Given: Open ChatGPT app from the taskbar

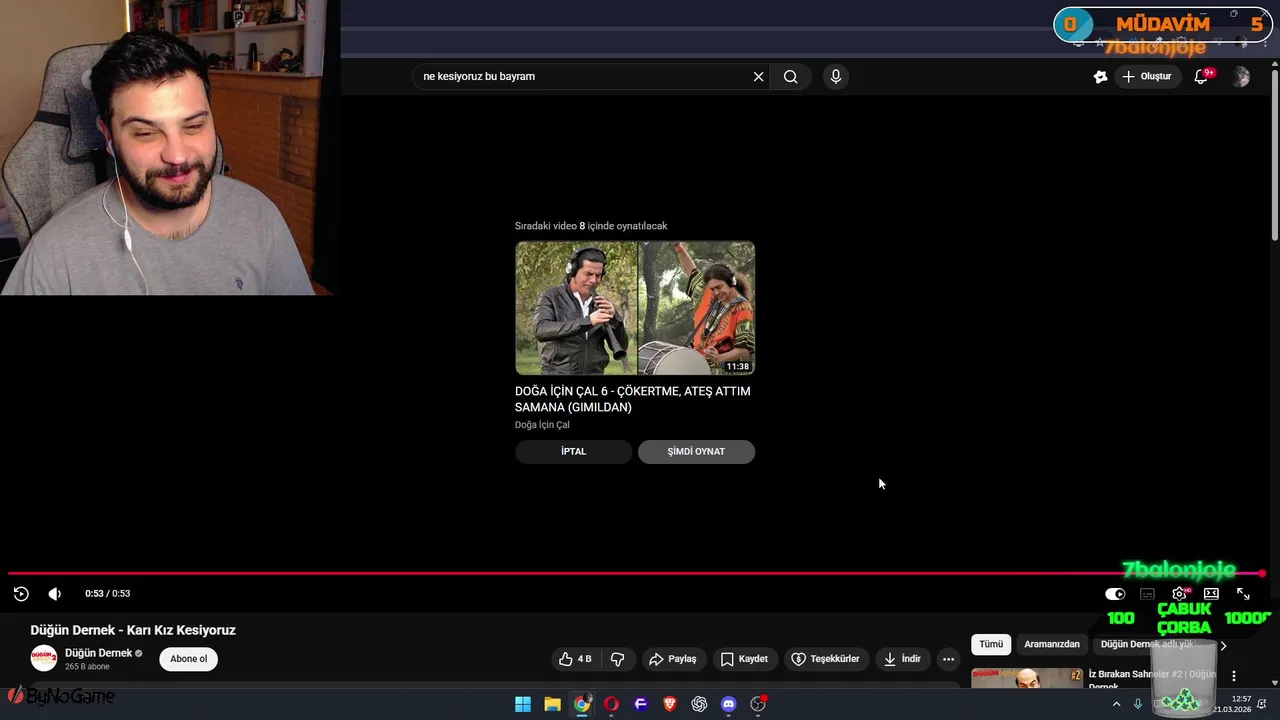Looking at the screenshot, I should [x=699, y=704].
